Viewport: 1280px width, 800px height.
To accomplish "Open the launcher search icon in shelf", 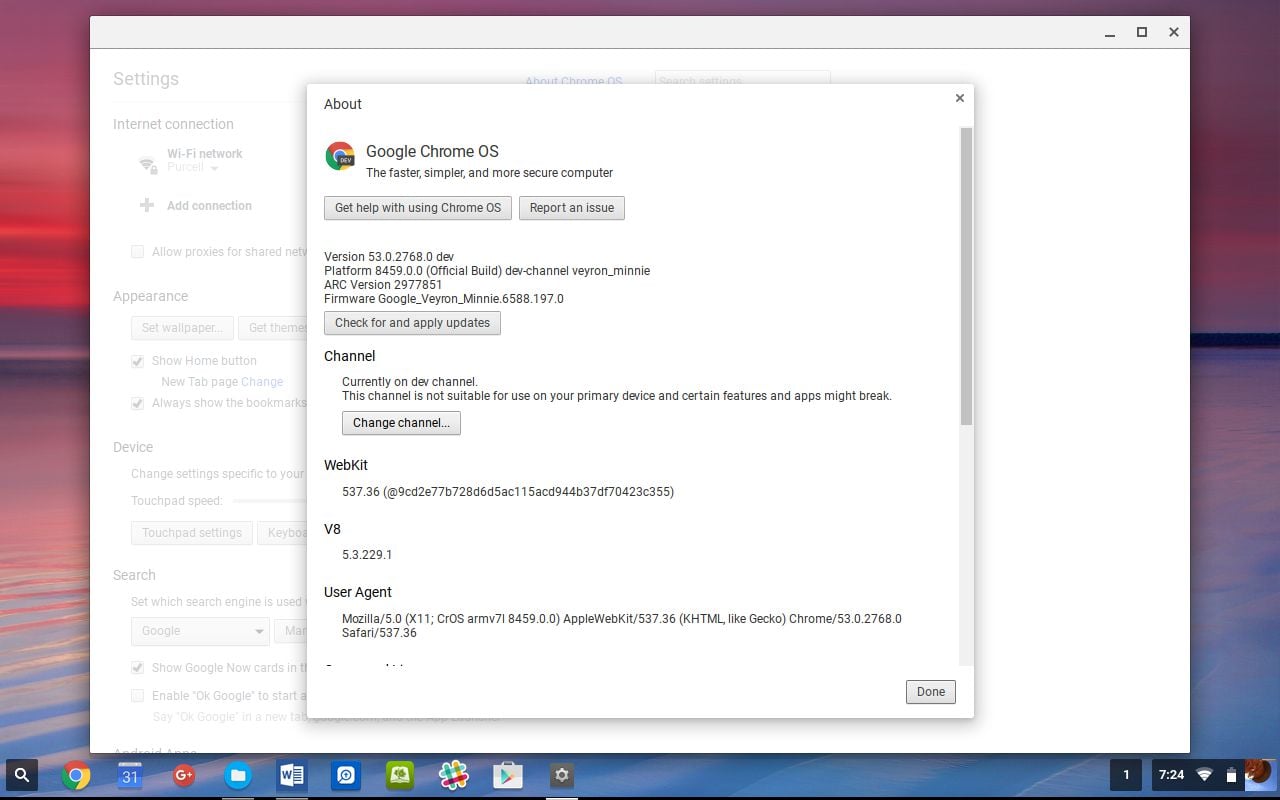I will [x=22, y=775].
